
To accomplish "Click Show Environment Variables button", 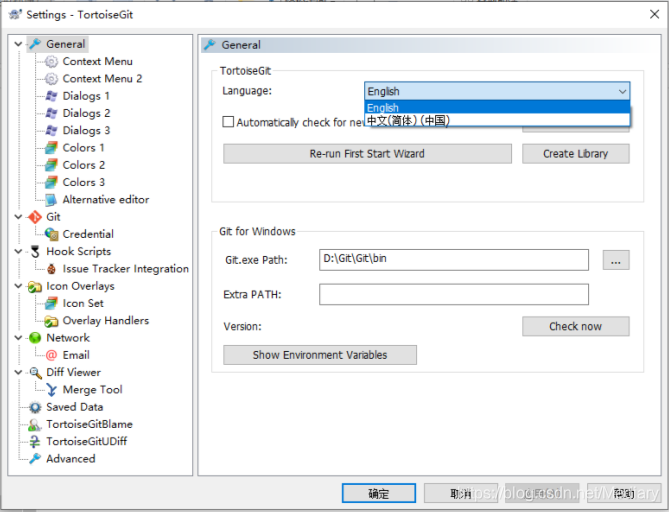I will point(320,355).
